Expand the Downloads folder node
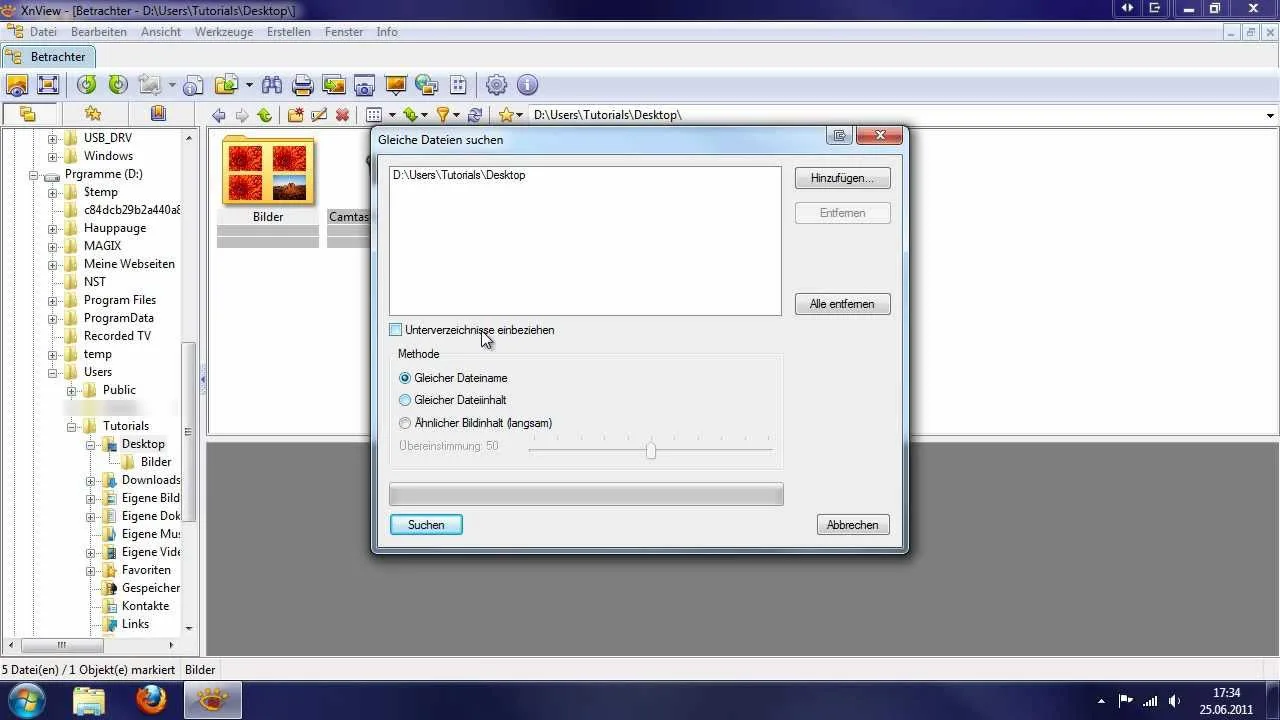Viewport: 1280px width, 720px height. coord(91,480)
